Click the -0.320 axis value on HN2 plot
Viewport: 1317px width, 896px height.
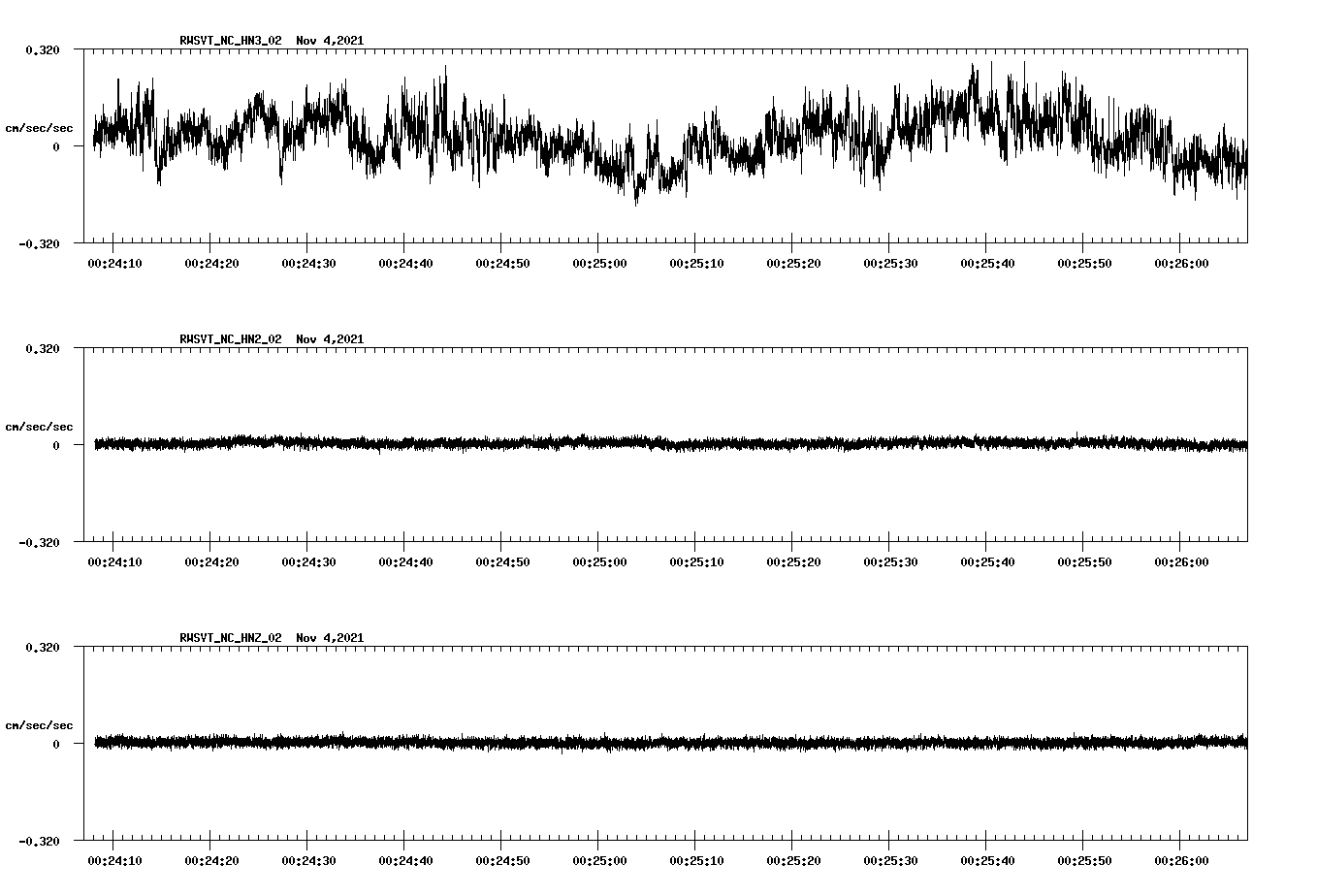[40, 542]
